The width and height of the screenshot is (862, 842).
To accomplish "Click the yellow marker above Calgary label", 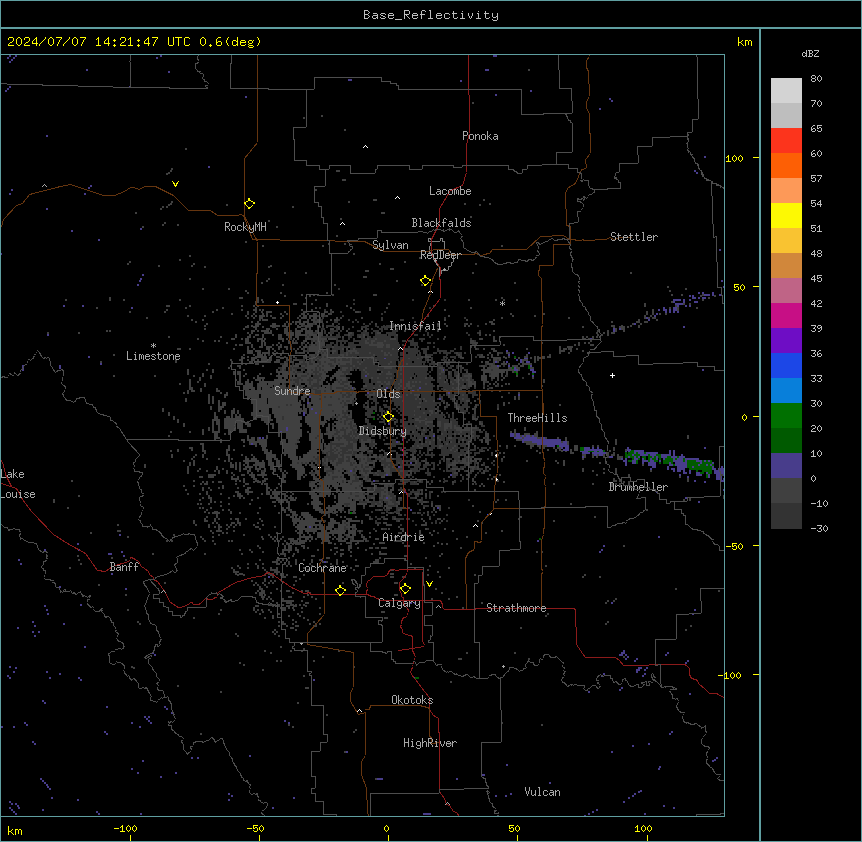I will click(405, 589).
